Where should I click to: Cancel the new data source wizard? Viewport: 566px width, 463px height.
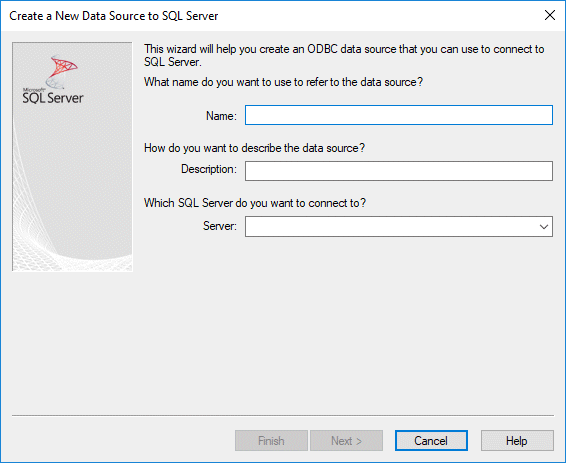click(x=431, y=440)
